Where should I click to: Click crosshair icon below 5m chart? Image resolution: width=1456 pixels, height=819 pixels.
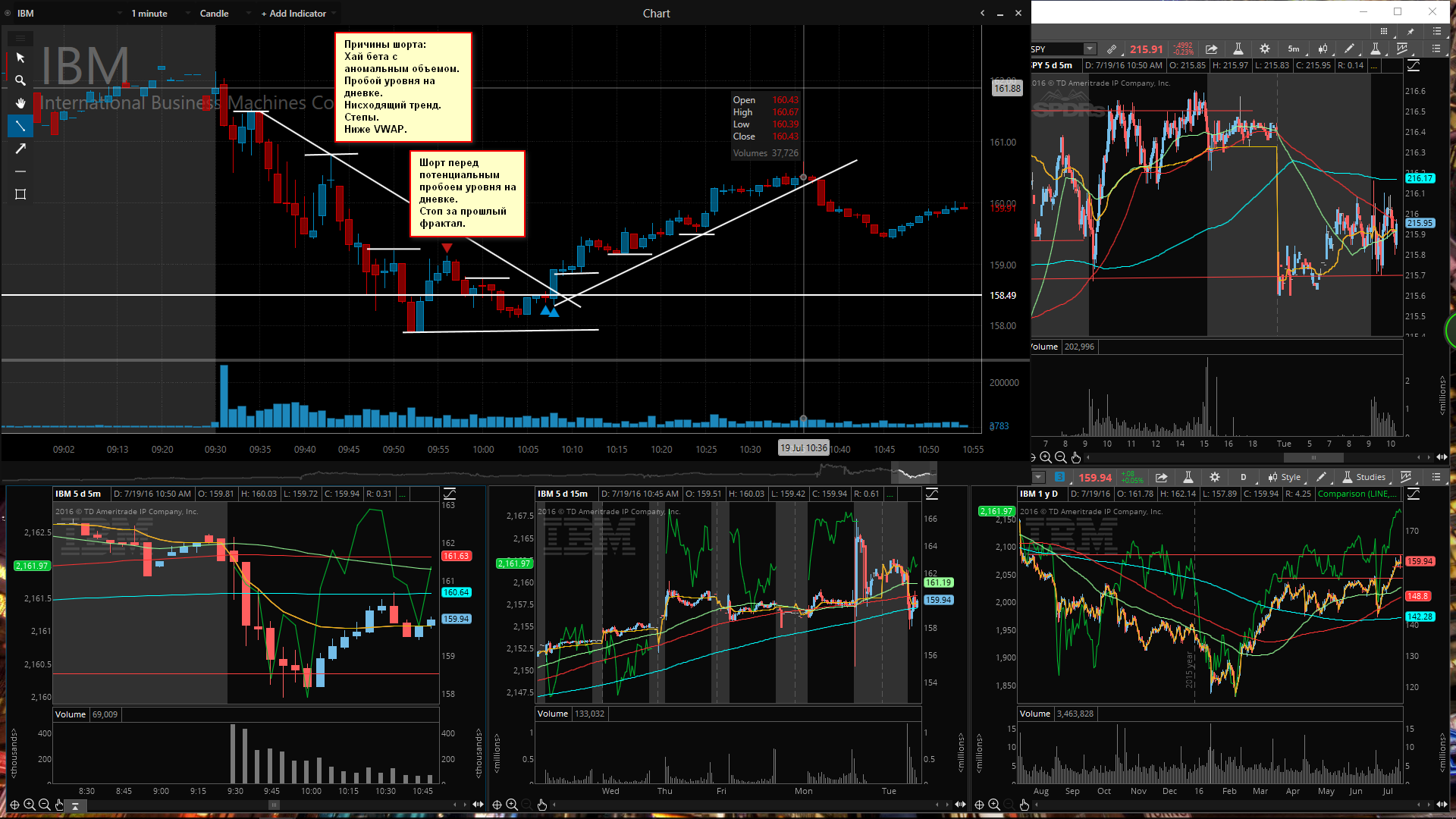click(x=14, y=805)
